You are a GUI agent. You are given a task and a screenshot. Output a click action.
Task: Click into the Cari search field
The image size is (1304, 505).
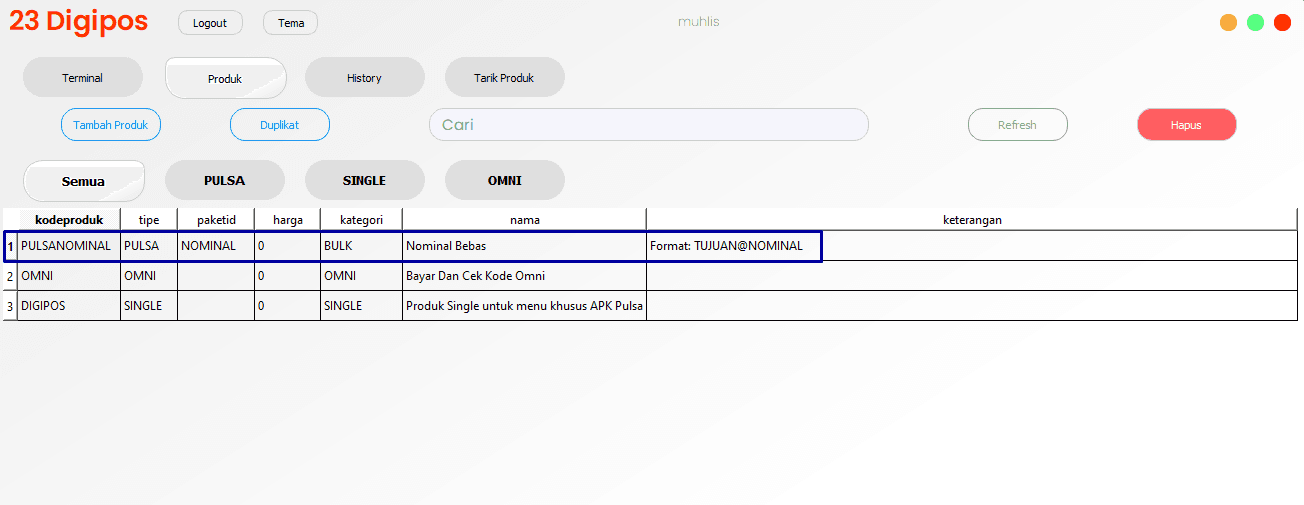point(648,125)
